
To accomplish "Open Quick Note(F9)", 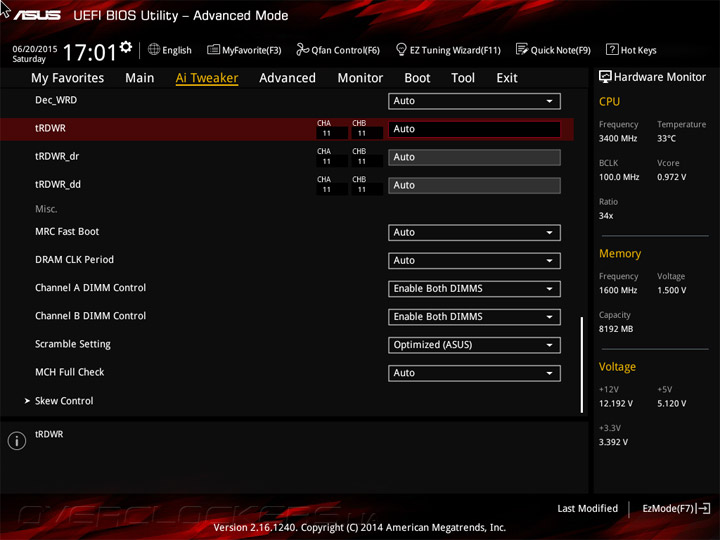I will pyautogui.click(x=553, y=50).
